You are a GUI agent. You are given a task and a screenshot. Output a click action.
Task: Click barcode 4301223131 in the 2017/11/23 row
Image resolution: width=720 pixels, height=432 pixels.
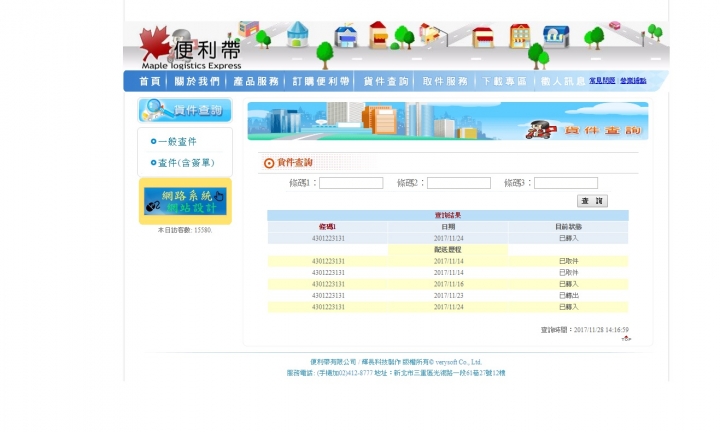(x=328, y=296)
